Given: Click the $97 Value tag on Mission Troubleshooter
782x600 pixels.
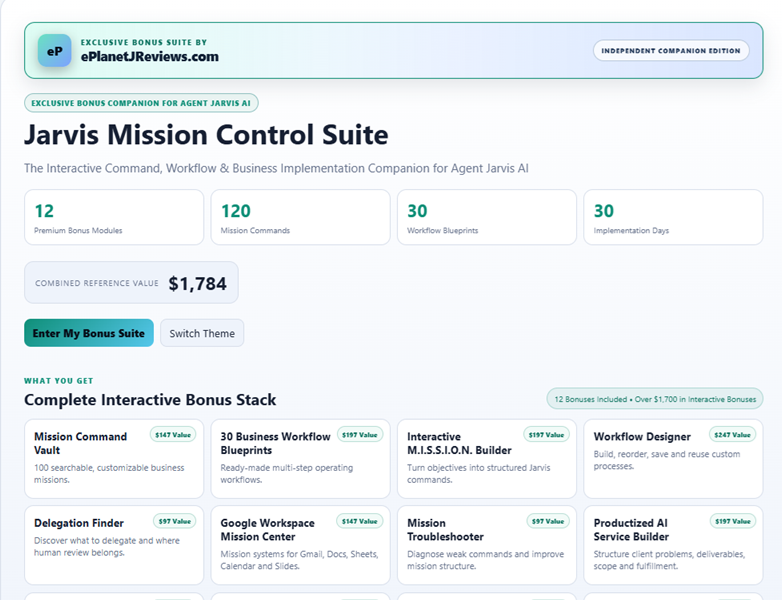Looking at the screenshot, I should point(548,521).
